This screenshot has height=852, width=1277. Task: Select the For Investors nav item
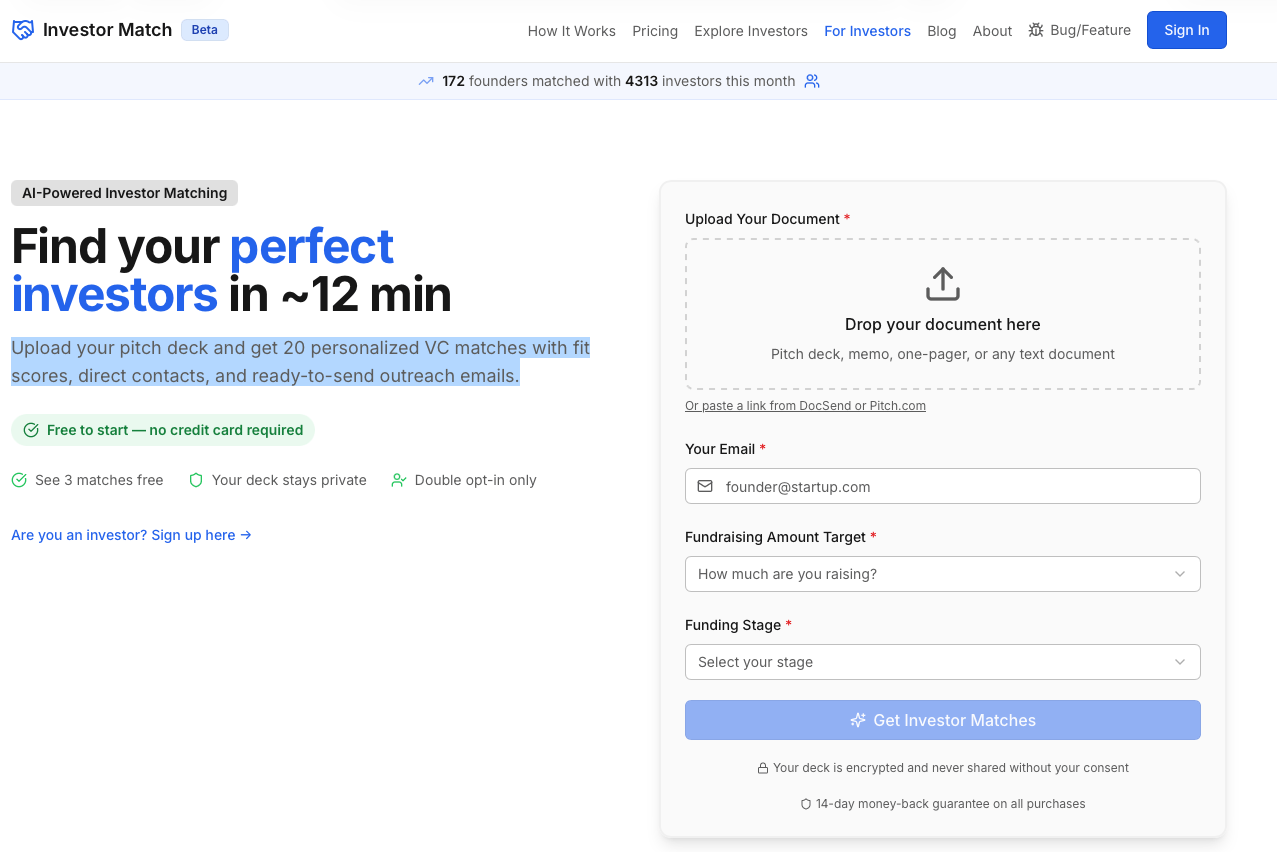[867, 31]
